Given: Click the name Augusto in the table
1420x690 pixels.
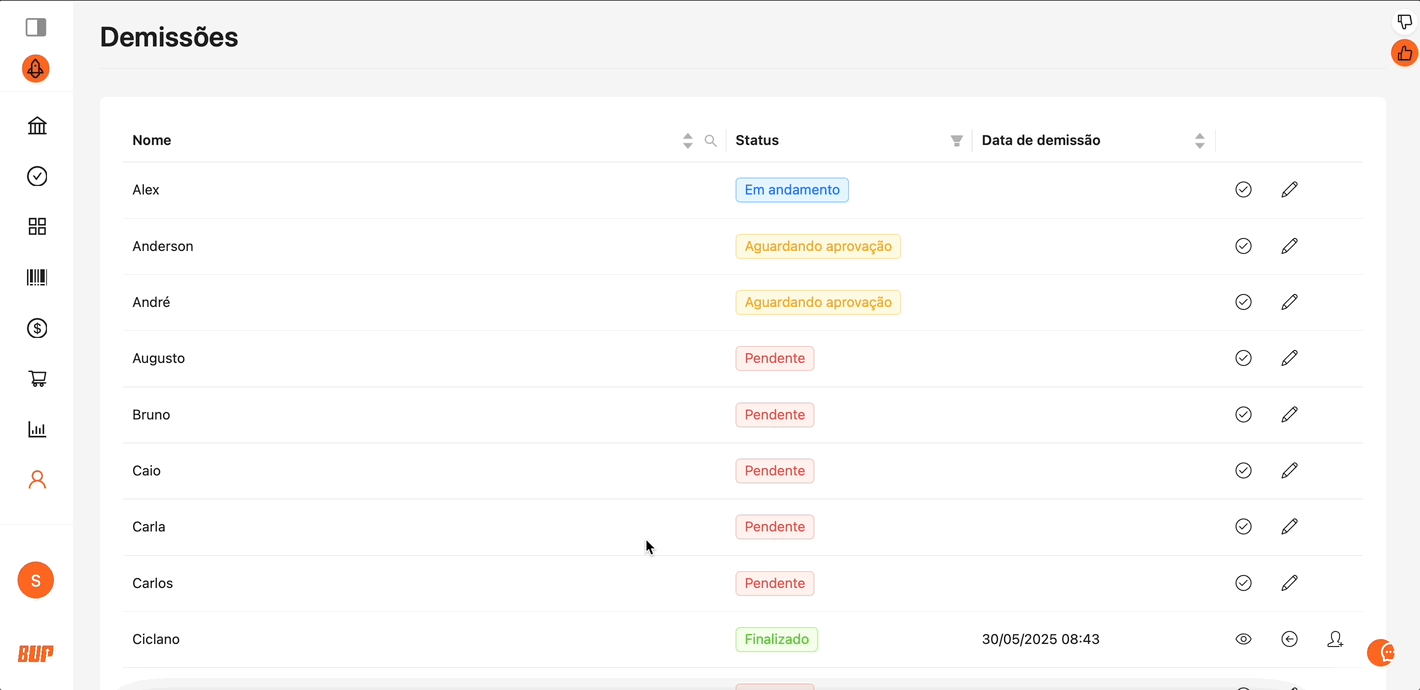Looking at the screenshot, I should point(159,358).
